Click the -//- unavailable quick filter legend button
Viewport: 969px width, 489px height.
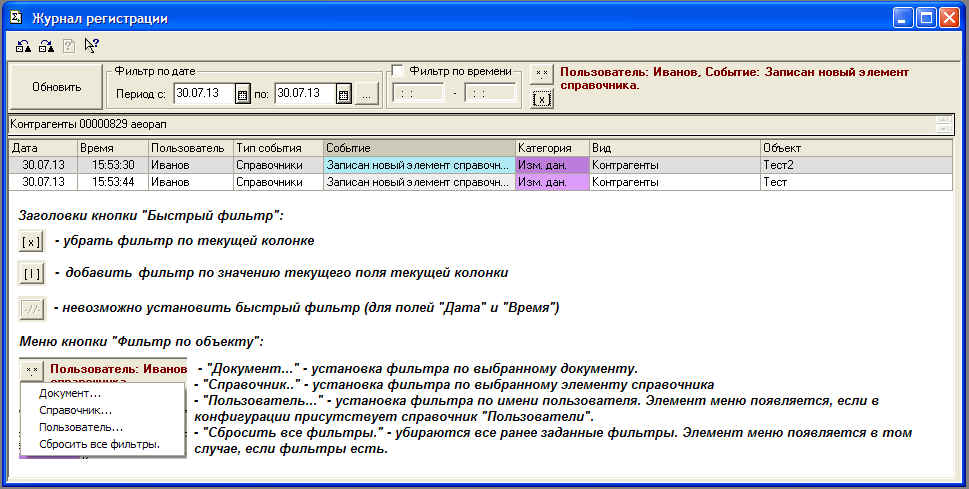[x=32, y=309]
